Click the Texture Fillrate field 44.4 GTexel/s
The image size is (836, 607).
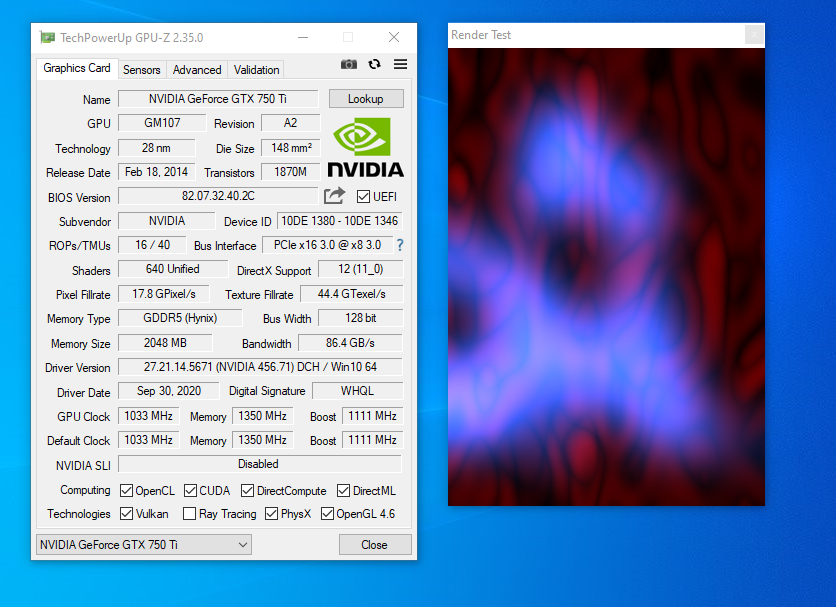coord(352,294)
